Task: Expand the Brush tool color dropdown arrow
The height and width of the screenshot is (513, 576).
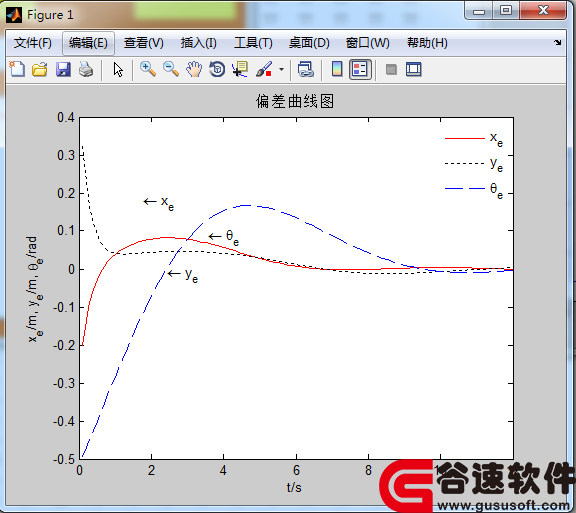Action: [x=281, y=69]
